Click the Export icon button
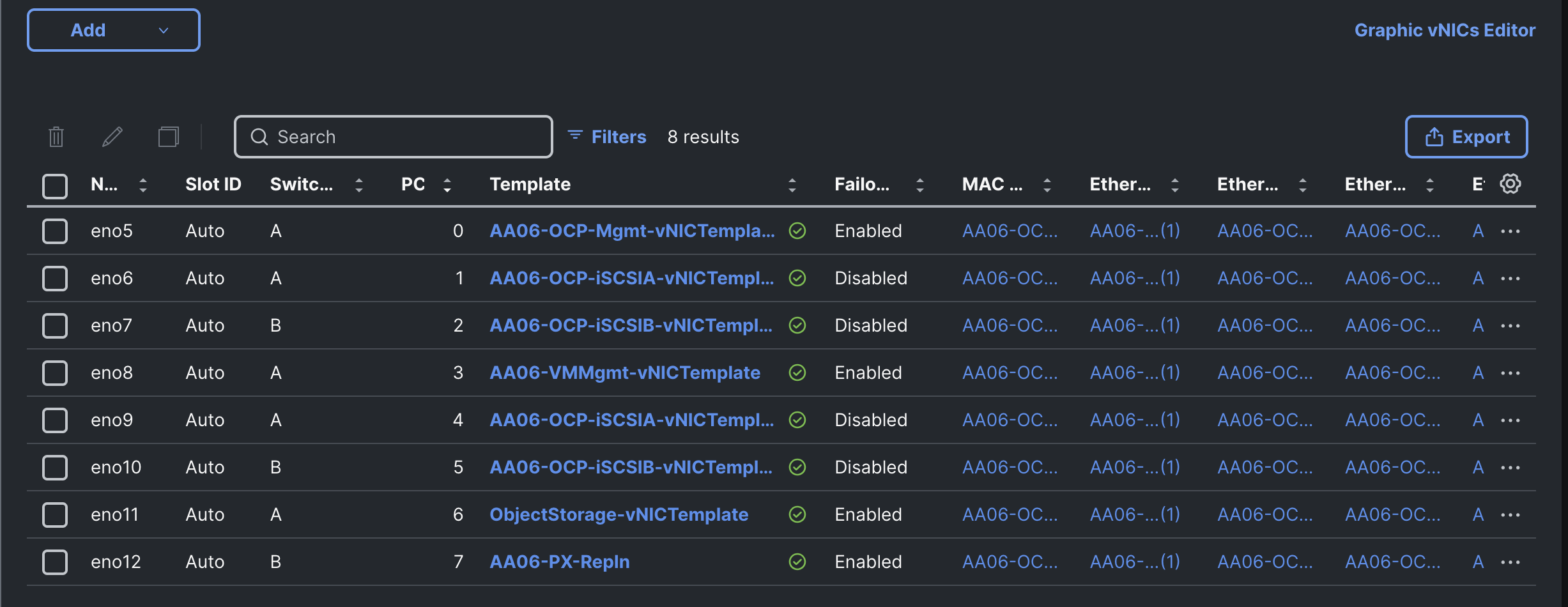1568x607 pixels. 1435,136
